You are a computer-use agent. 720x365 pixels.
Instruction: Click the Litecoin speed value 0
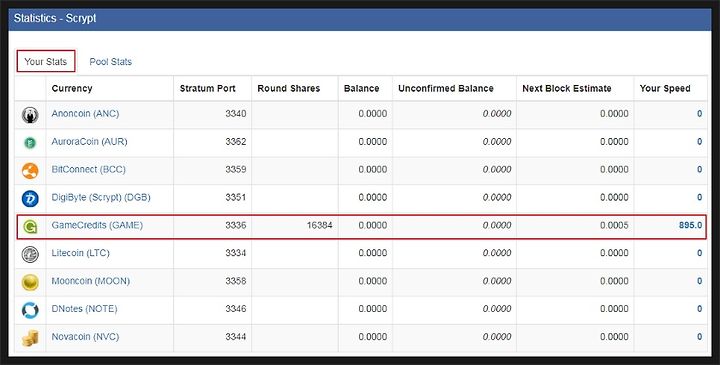[x=699, y=253]
